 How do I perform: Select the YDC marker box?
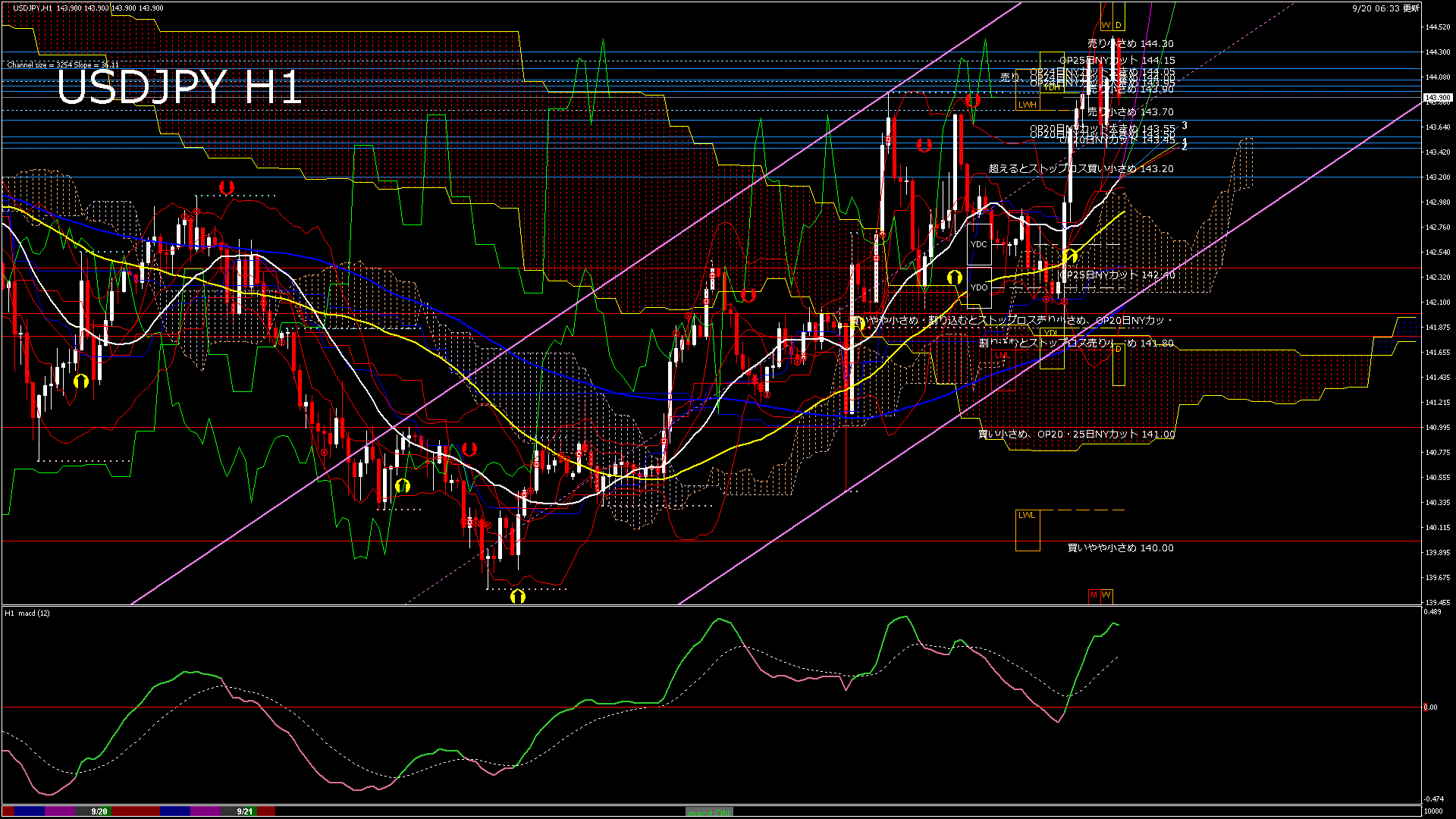coord(979,244)
